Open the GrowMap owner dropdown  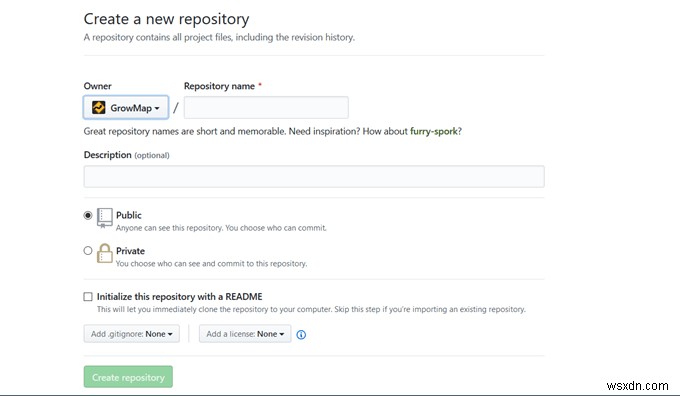[126, 108]
